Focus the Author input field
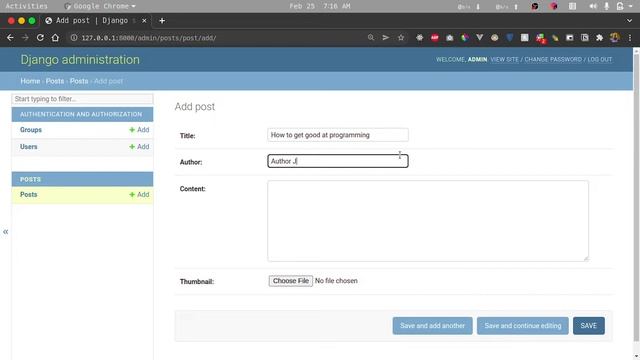 [x=338, y=161]
